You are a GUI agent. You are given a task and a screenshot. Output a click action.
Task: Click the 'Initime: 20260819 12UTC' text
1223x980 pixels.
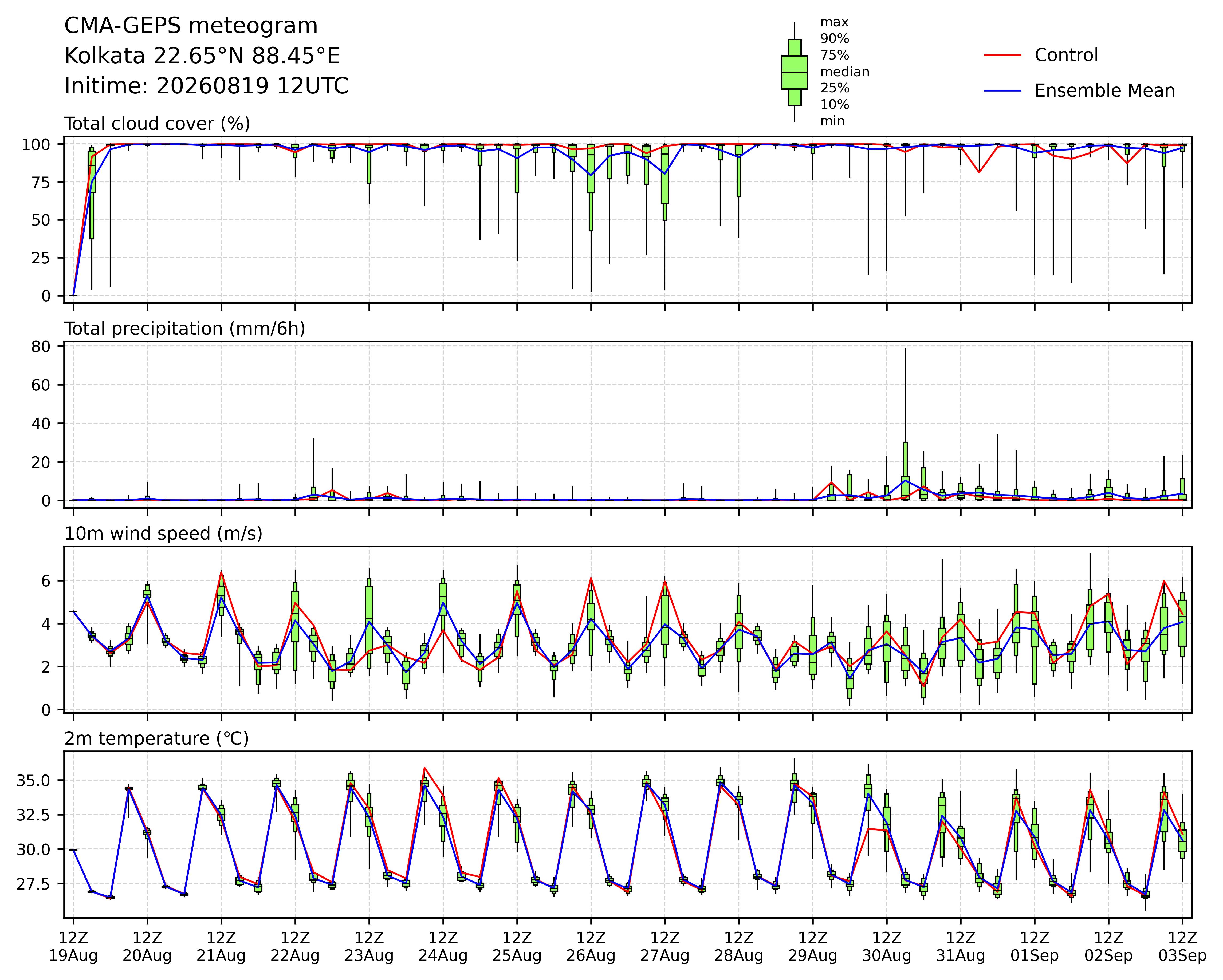(206, 86)
